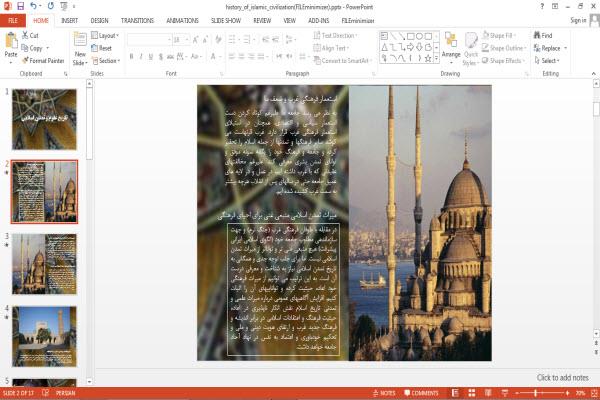This screenshot has width=600, height=400.
Task: Decrease the font size
Action: (206, 39)
